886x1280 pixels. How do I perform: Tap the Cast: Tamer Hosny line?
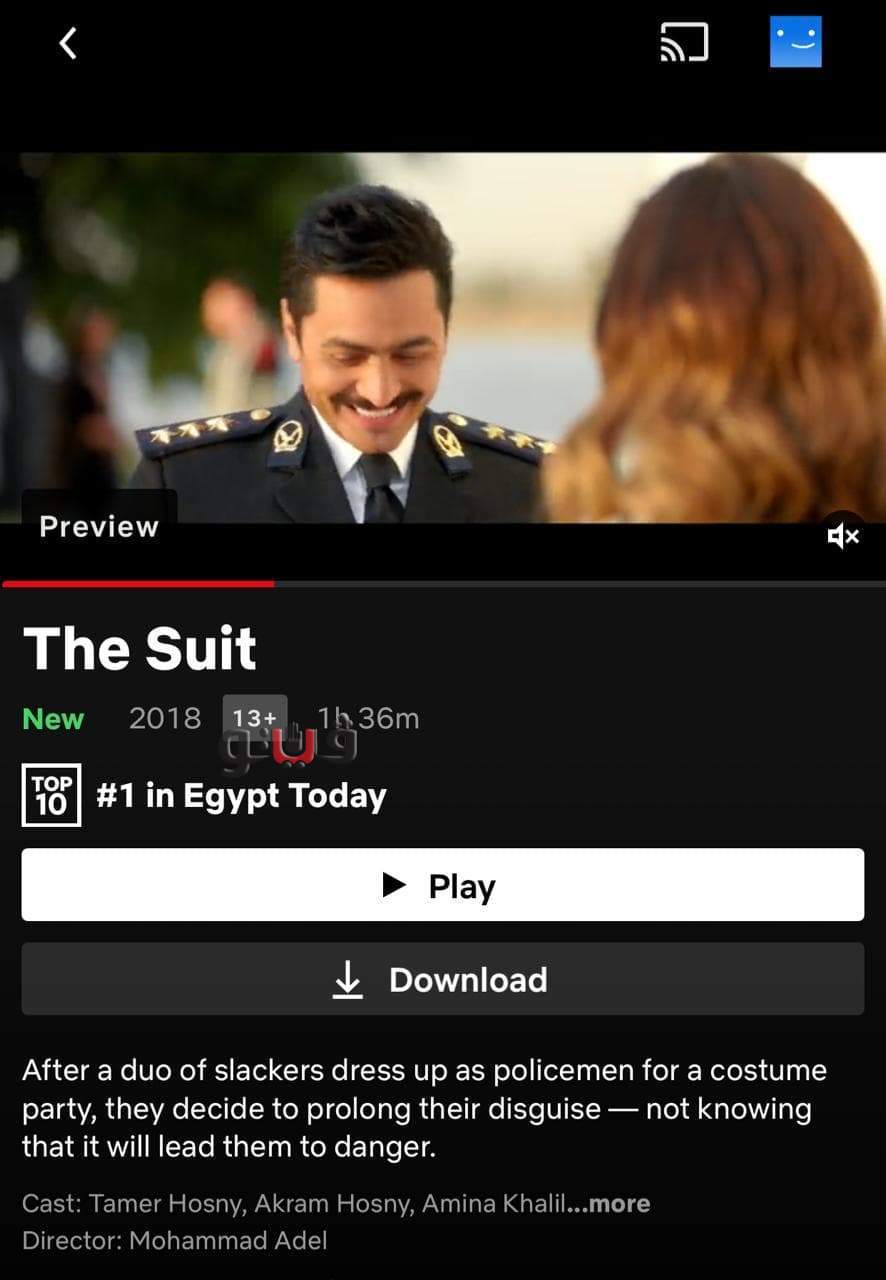tap(336, 1204)
